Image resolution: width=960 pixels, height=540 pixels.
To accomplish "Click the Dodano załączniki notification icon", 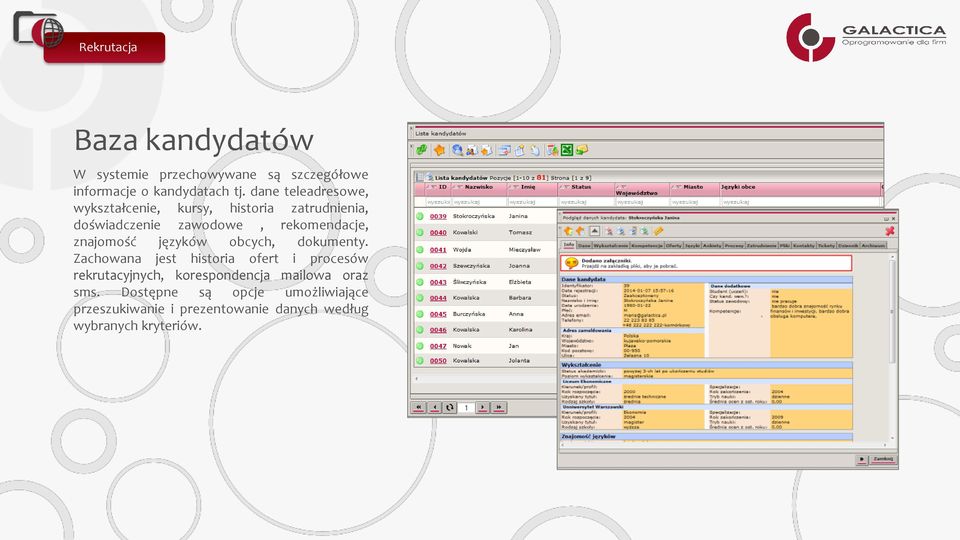I will click(571, 263).
